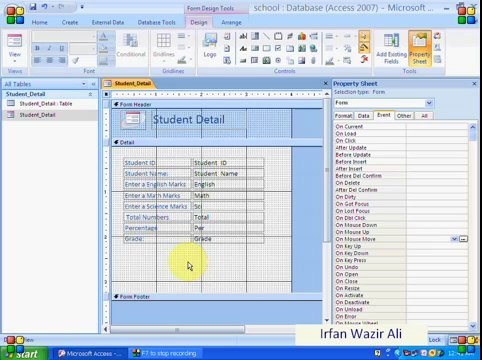
Task: Toggle Italic formatting in Font group
Action: click(49, 49)
